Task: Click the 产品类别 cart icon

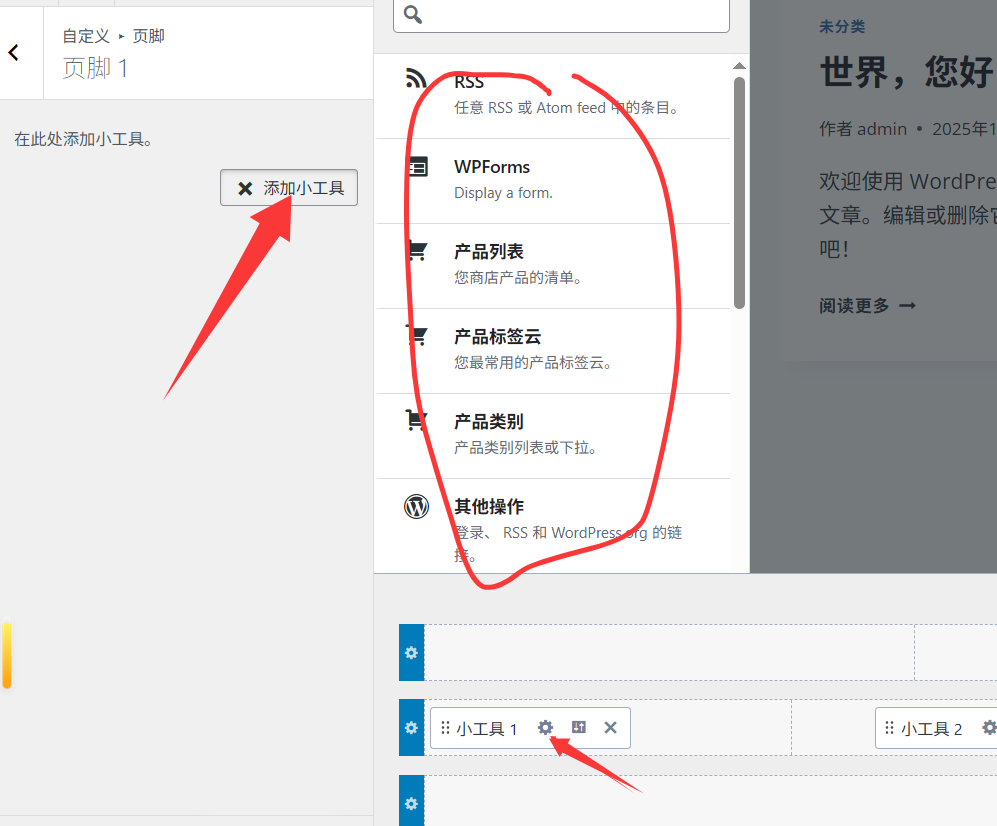Action: (x=417, y=421)
